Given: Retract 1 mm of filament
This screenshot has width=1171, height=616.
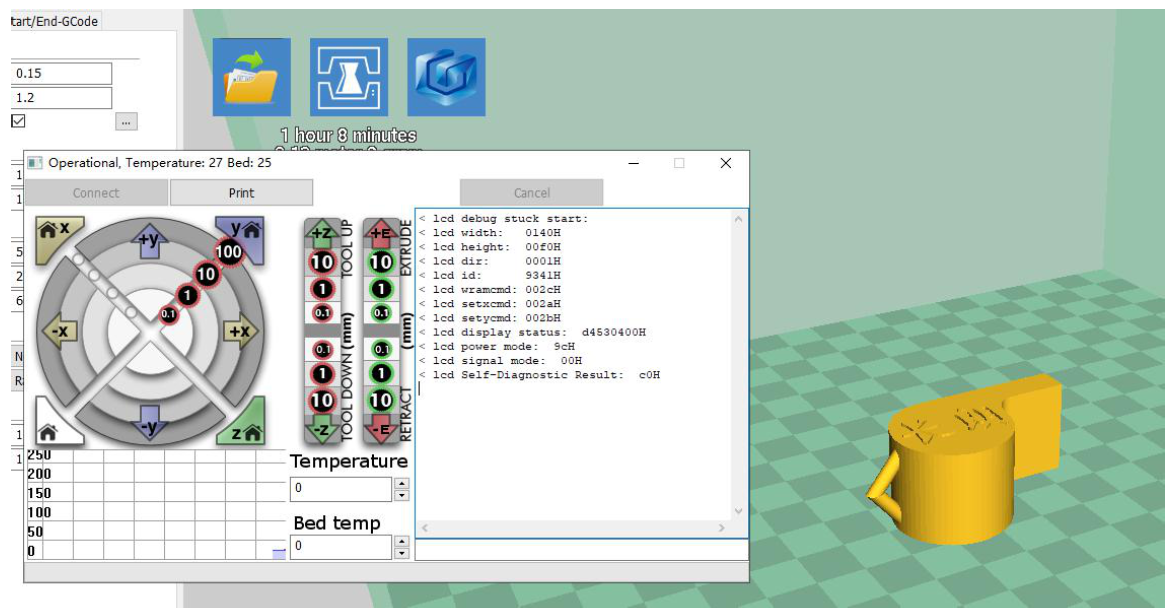Looking at the screenshot, I should 381,373.
